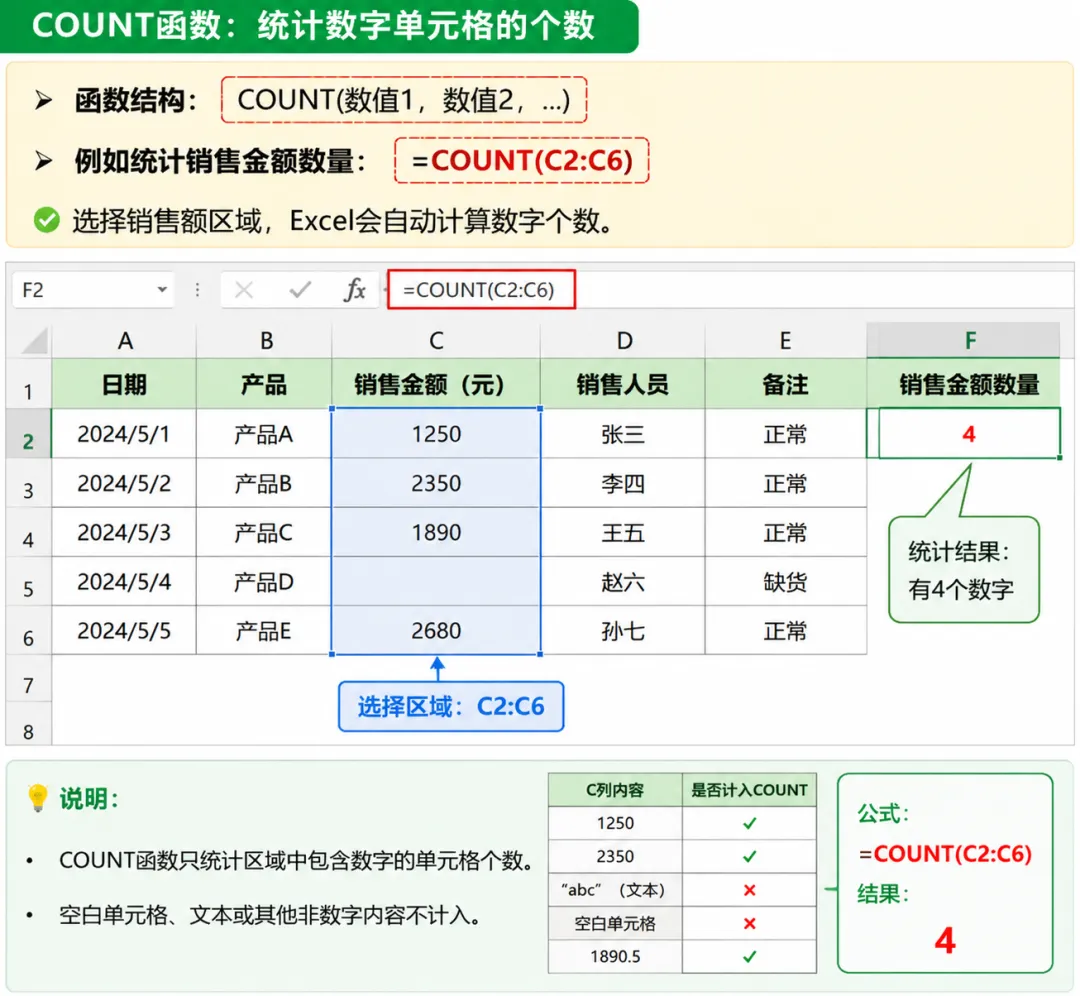Click salesperson cell 赵六

[623, 582]
